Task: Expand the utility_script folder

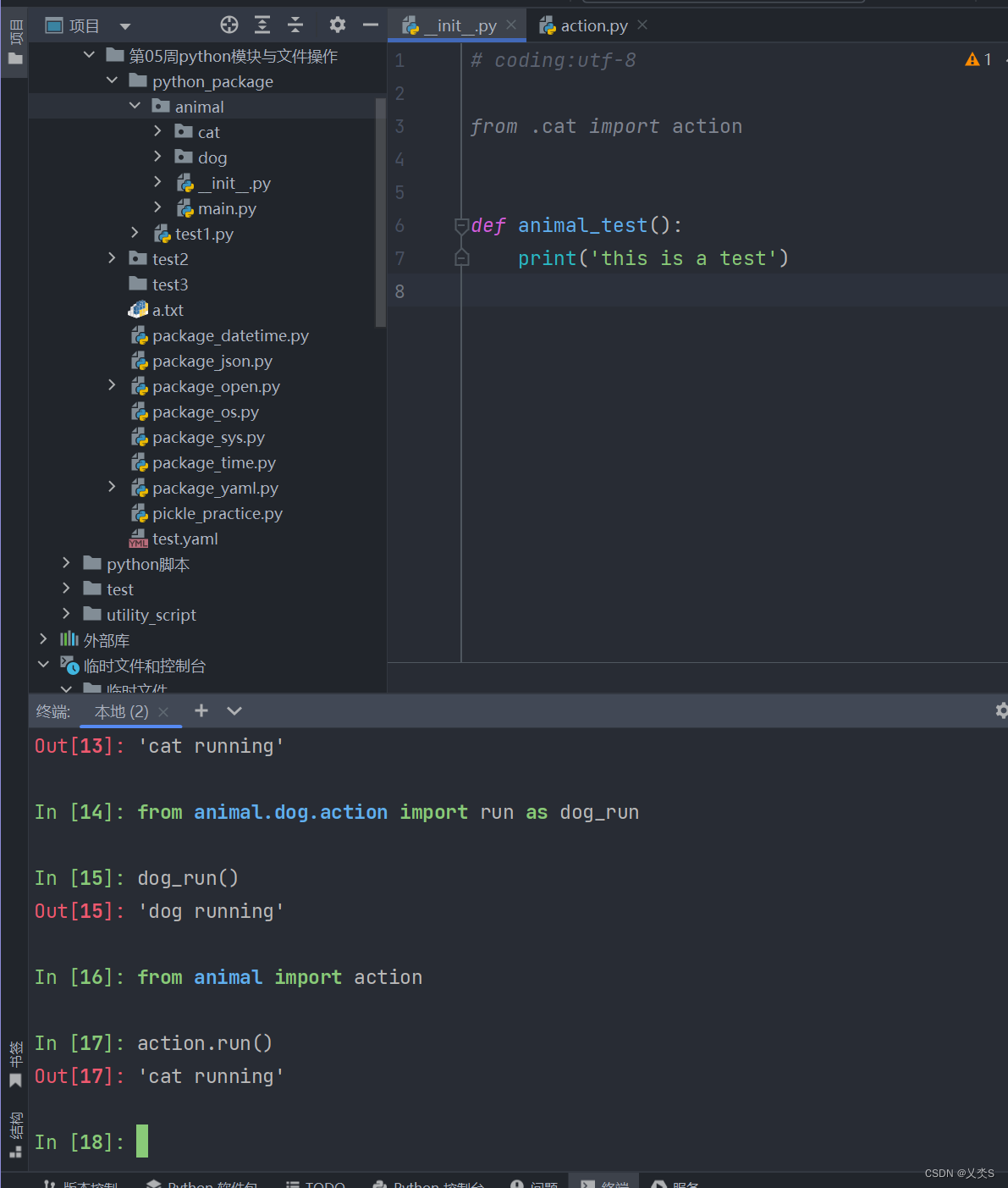Action: [66, 614]
